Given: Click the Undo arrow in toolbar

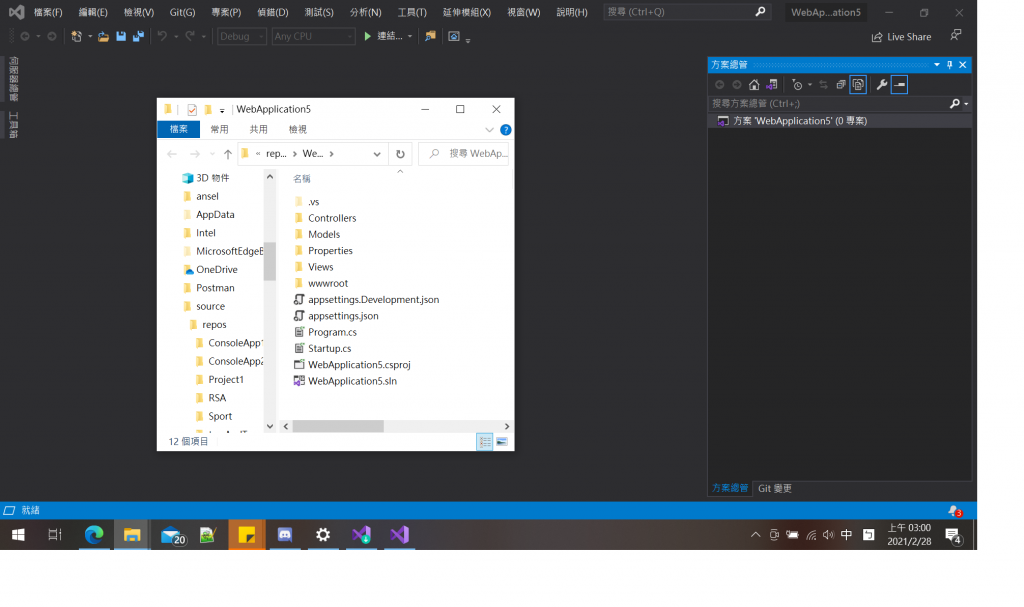Looking at the screenshot, I should click(x=162, y=37).
